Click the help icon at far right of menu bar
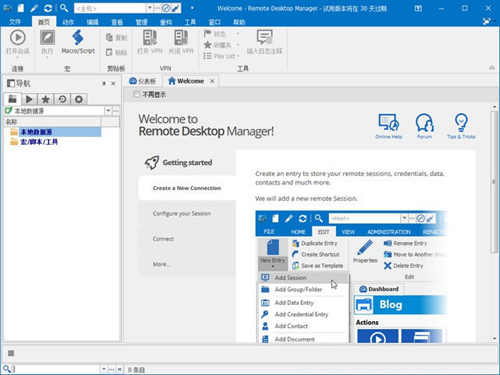The image size is (500, 375). pos(487,22)
